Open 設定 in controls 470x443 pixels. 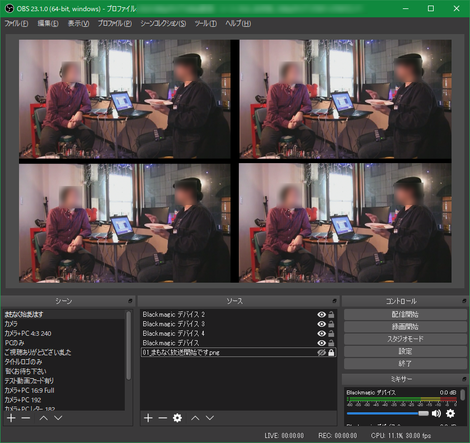pyautogui.click(x=405, y=351)
